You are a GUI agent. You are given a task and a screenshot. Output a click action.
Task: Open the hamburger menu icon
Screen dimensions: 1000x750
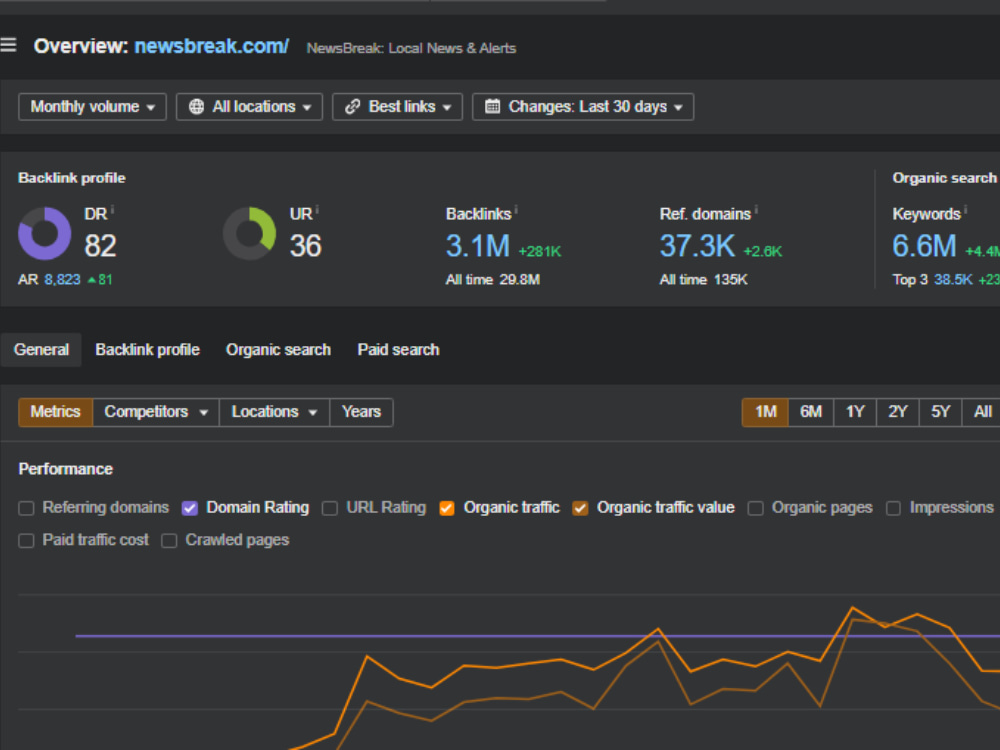click(x=8, y=45)
